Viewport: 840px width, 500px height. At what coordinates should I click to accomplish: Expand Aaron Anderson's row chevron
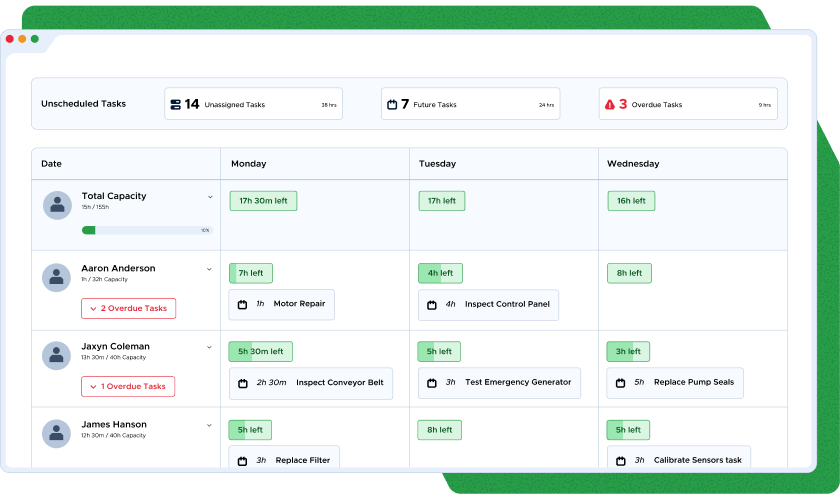tap(210, 269)
